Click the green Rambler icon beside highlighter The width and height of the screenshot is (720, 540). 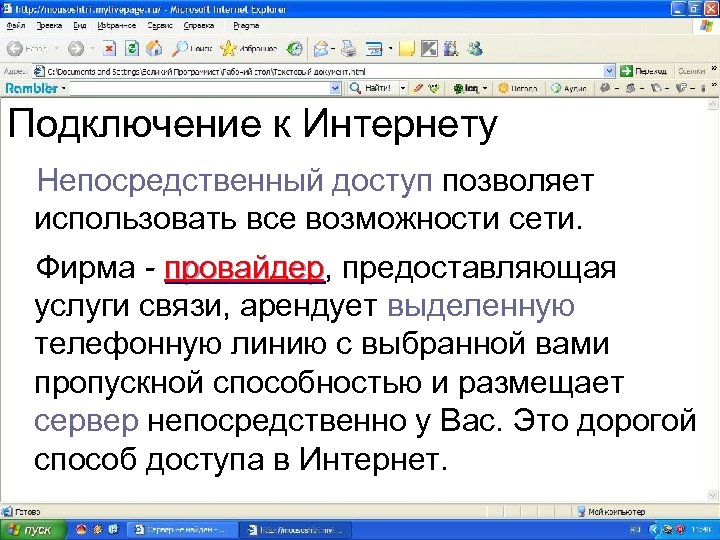pyautogui.click(x=433, y=88)
